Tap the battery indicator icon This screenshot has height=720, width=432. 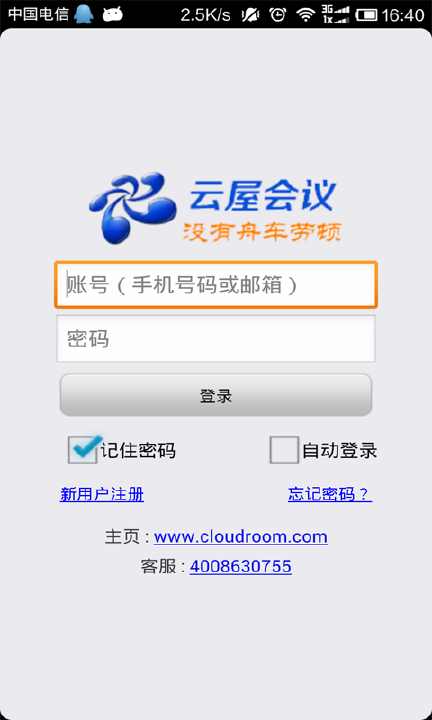pos(366,15)
